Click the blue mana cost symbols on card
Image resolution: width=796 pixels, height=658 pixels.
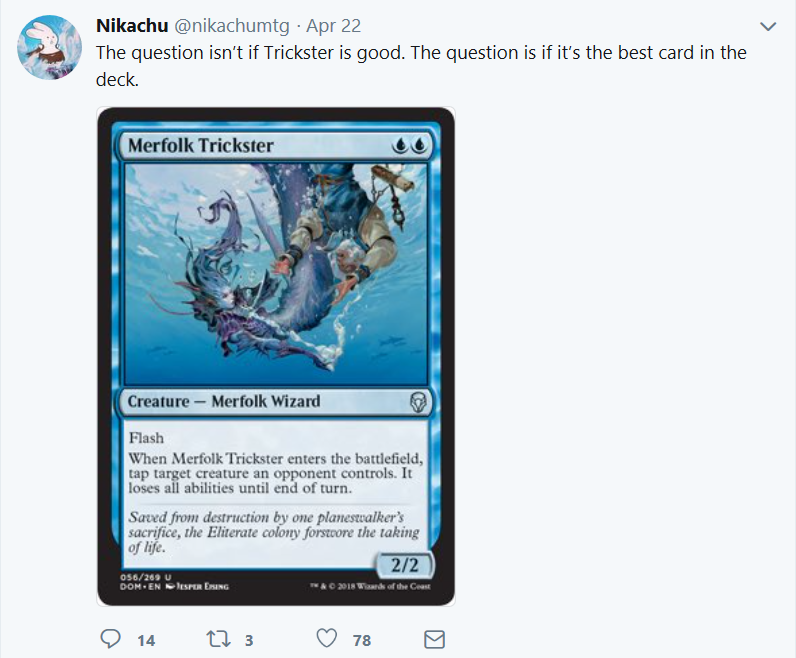coord(409,146)
